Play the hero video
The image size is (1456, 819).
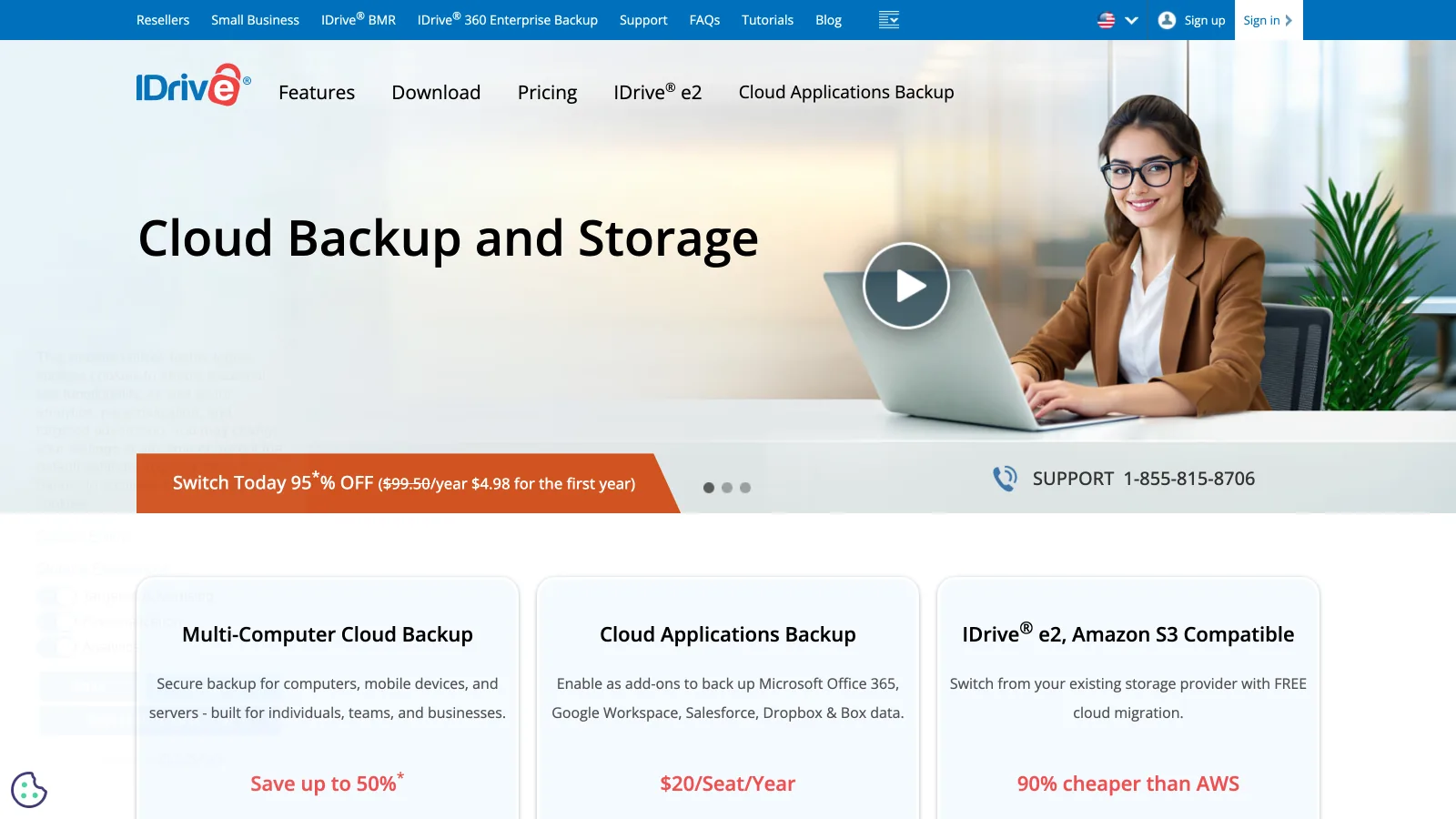click(906, 286)
